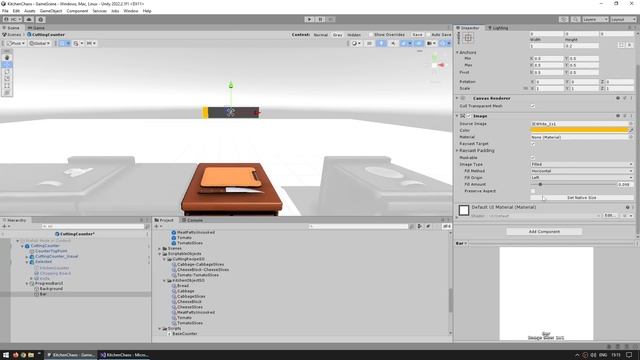Open the orange Color swatch picker
The height and width of the screenshot is (360, 640).
point(579,130)
